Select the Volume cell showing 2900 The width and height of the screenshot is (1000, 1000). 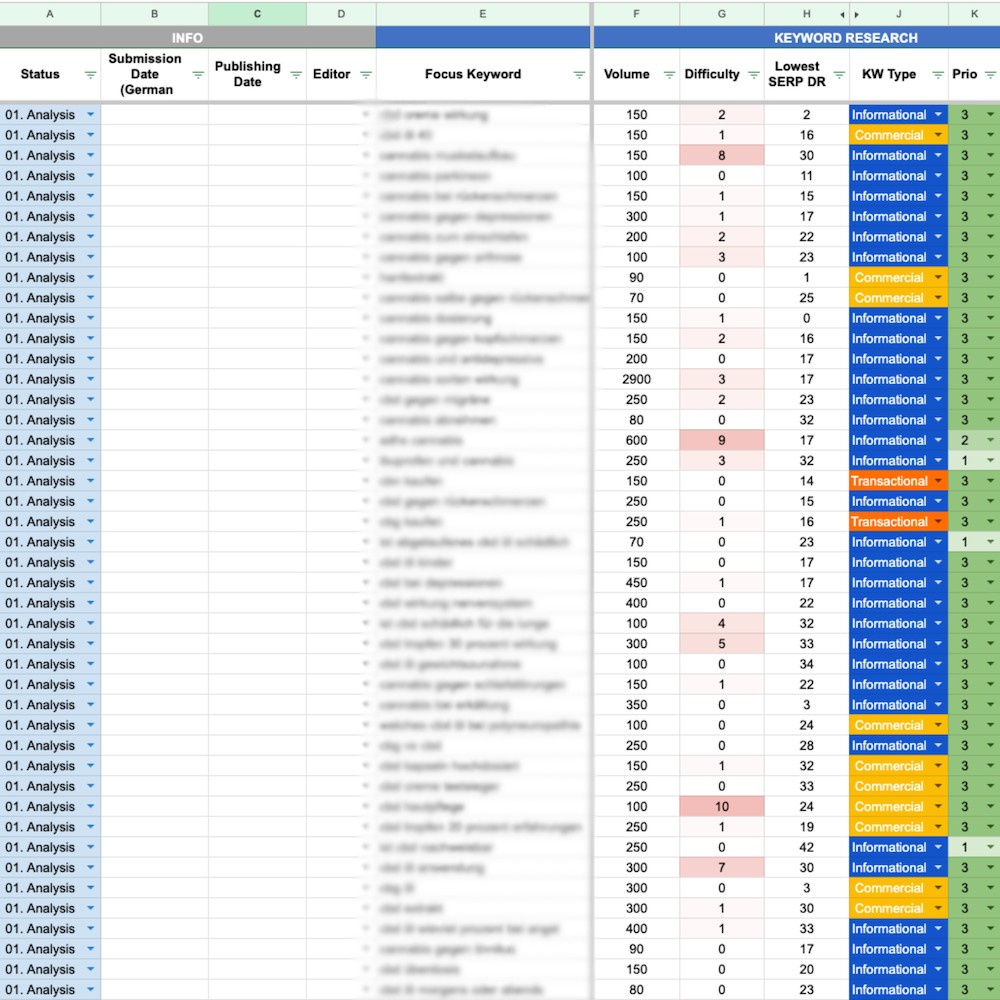(636, 379)
